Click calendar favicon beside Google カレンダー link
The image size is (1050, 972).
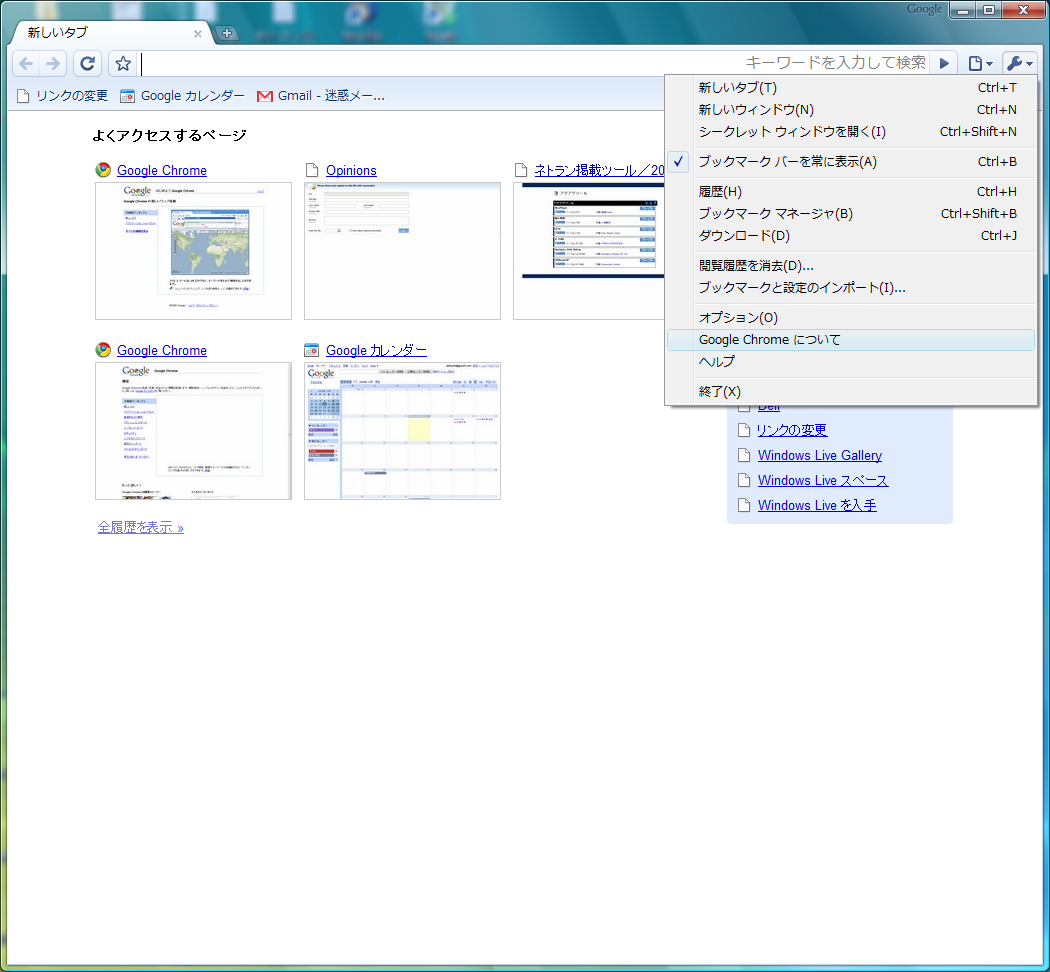311,350
